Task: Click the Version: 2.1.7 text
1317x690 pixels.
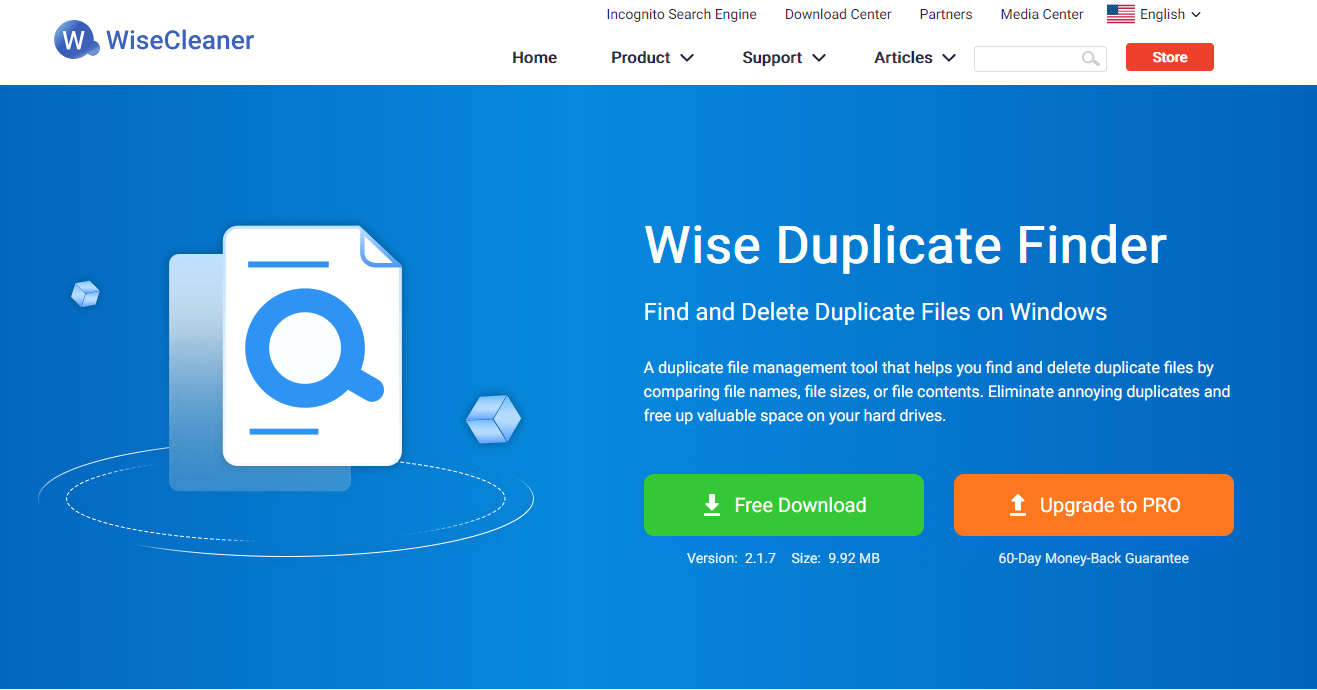Action: (731, 559)
